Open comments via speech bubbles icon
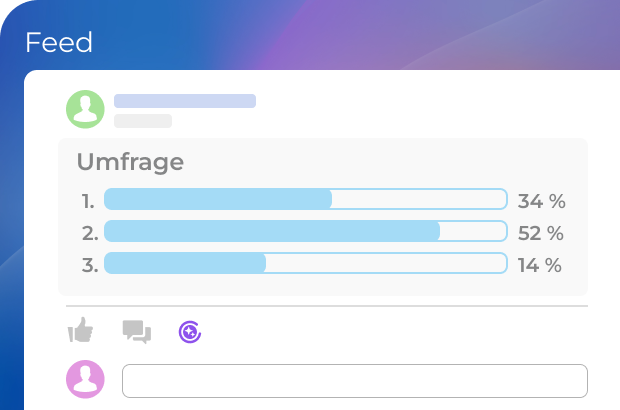 pos(136,331)
